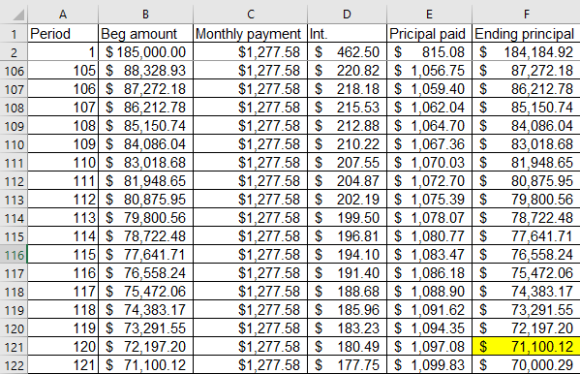Click ending principal cell showing 70,000.29
The image size is (580, 374).
click(x=526, y=365)
